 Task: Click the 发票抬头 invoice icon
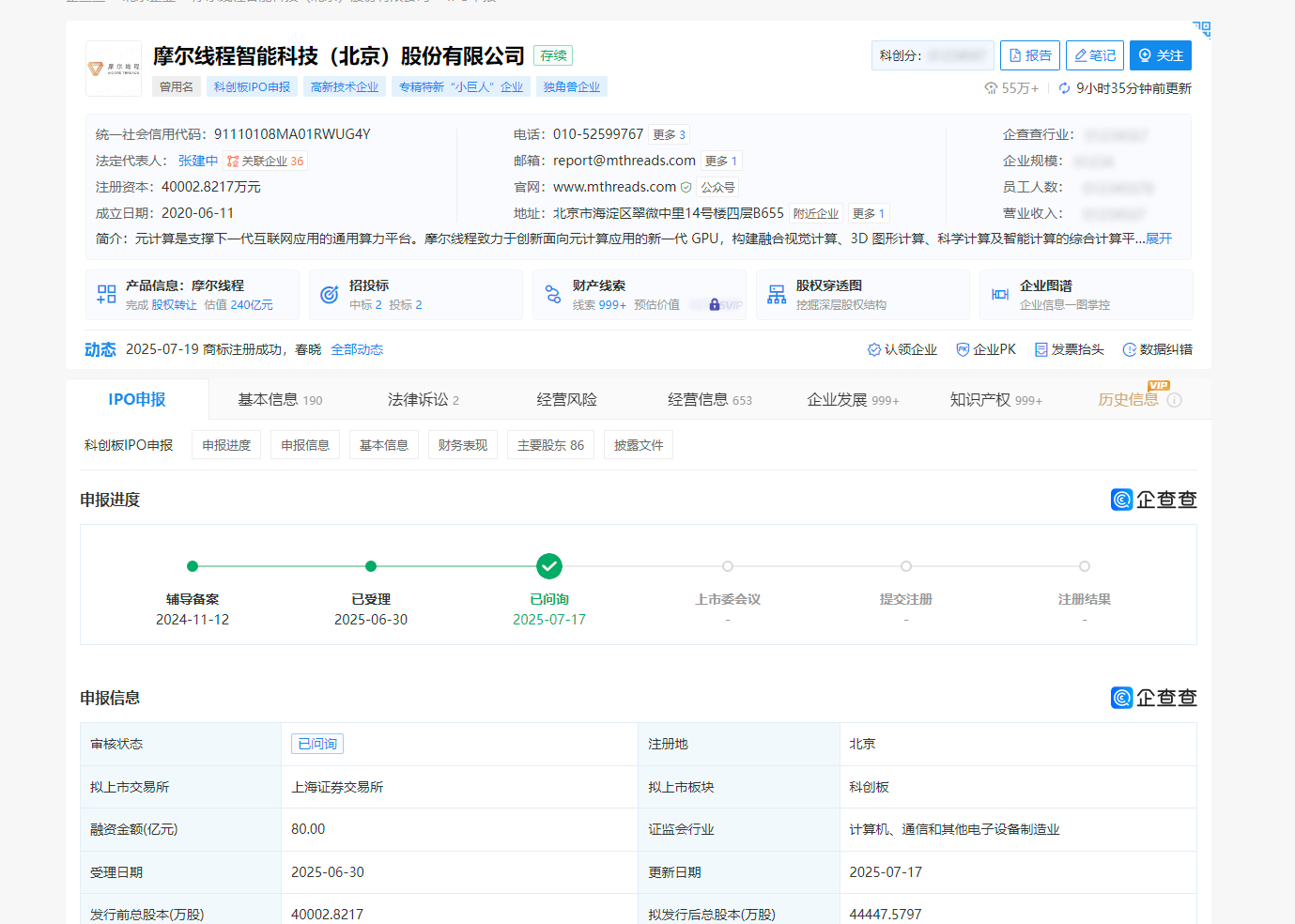click(1041, 349)
